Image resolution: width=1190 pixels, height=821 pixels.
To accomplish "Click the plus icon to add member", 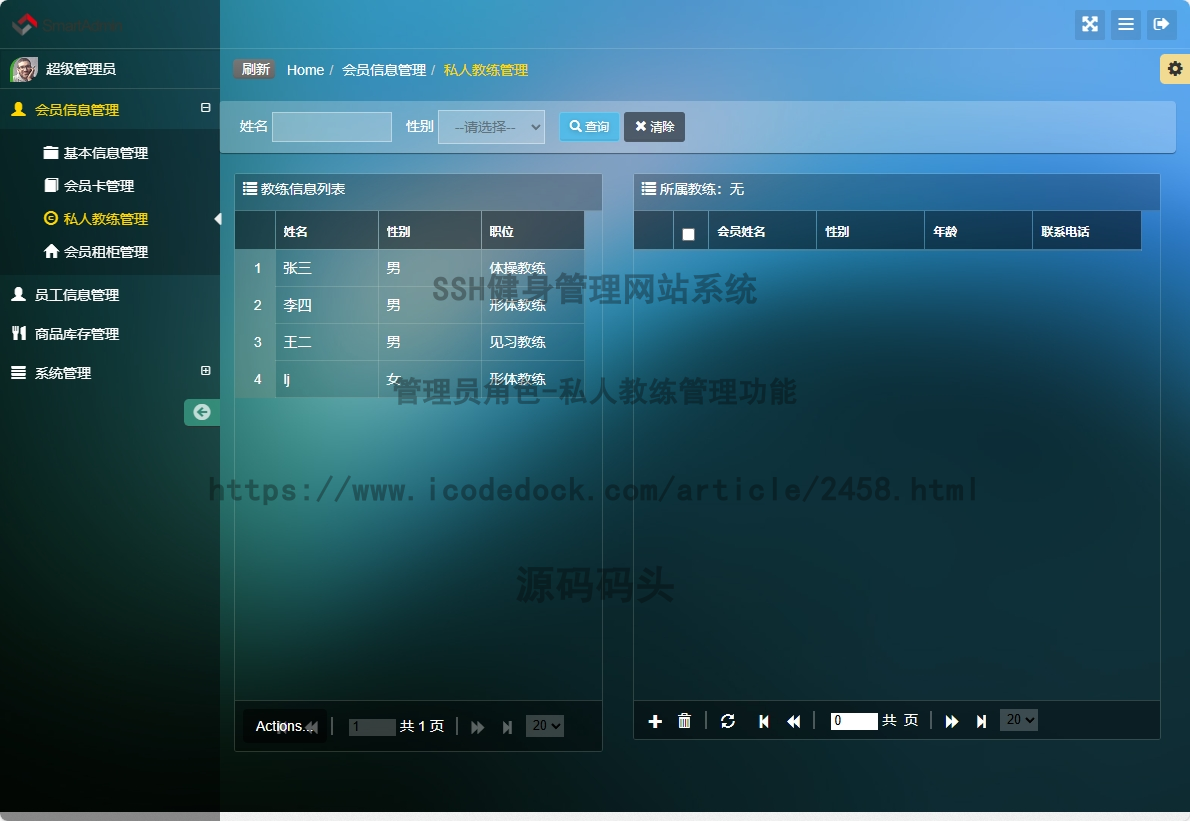I will tap(655, 721).
